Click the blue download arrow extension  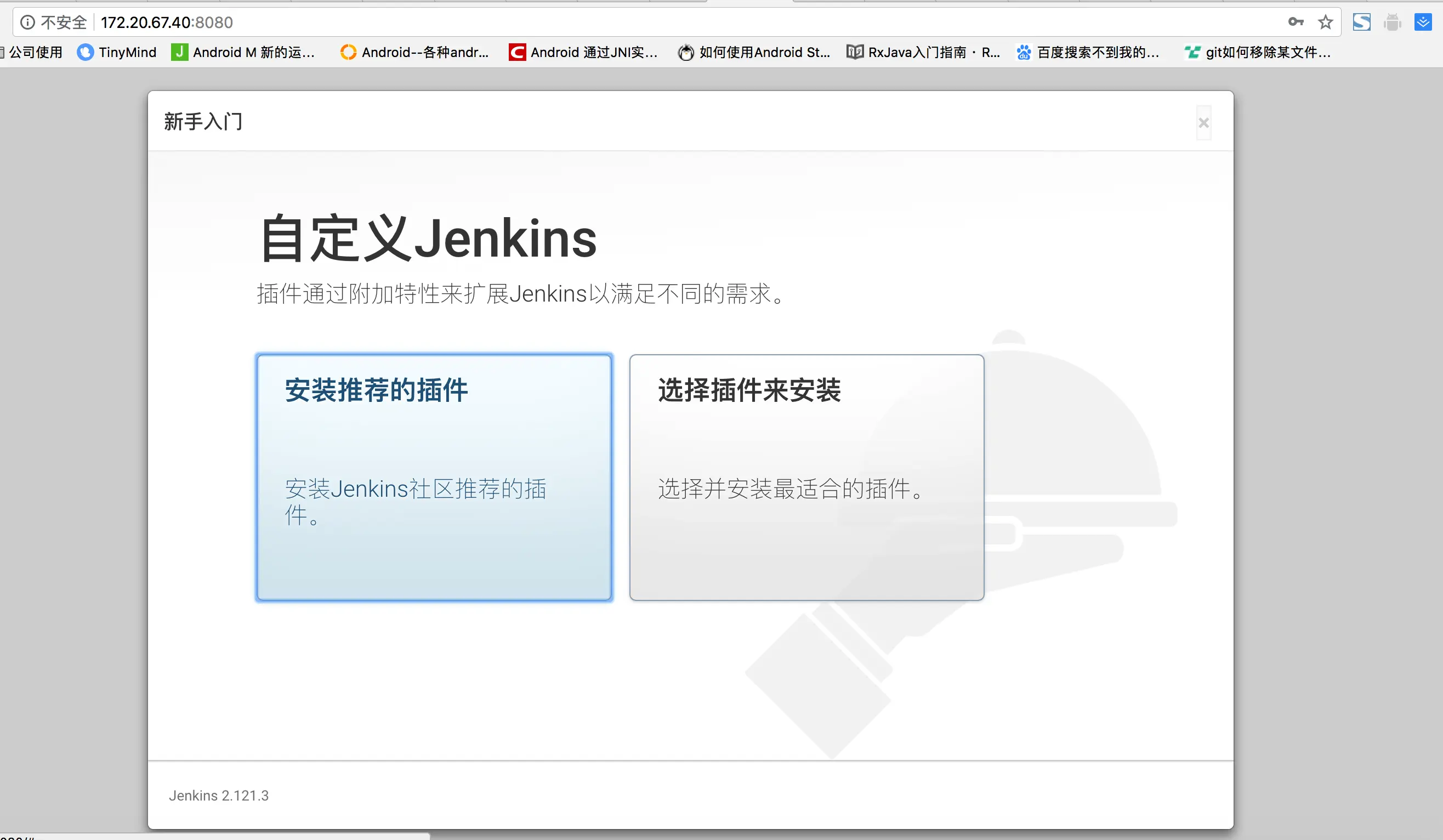tap(1422, 22)
